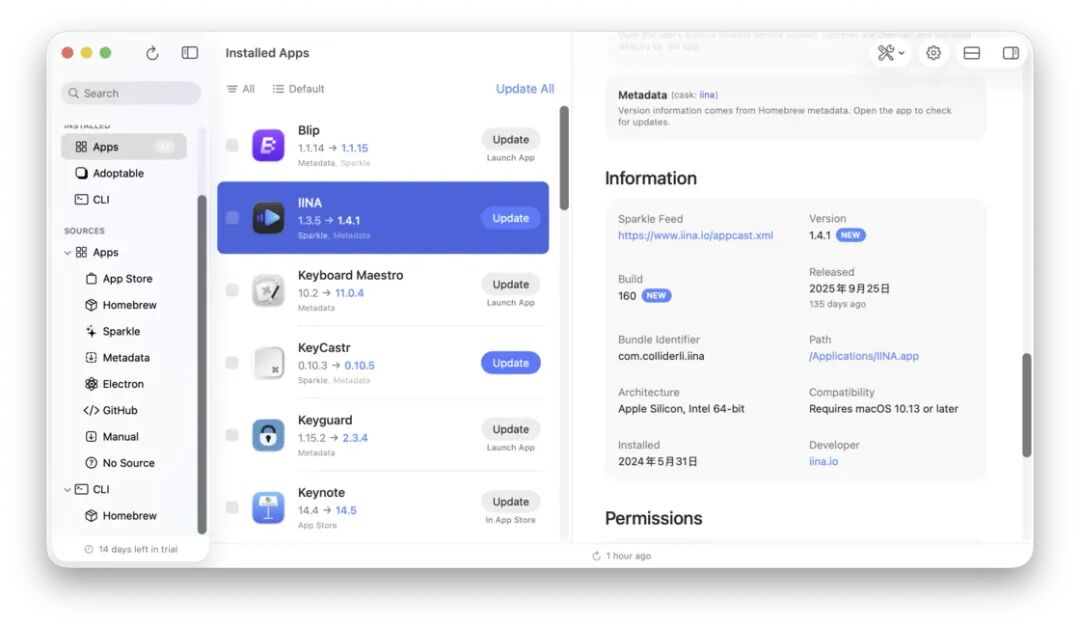Click Update button for Blip
This screenshot has width=1080, height=629.
[x=510, y=139]
